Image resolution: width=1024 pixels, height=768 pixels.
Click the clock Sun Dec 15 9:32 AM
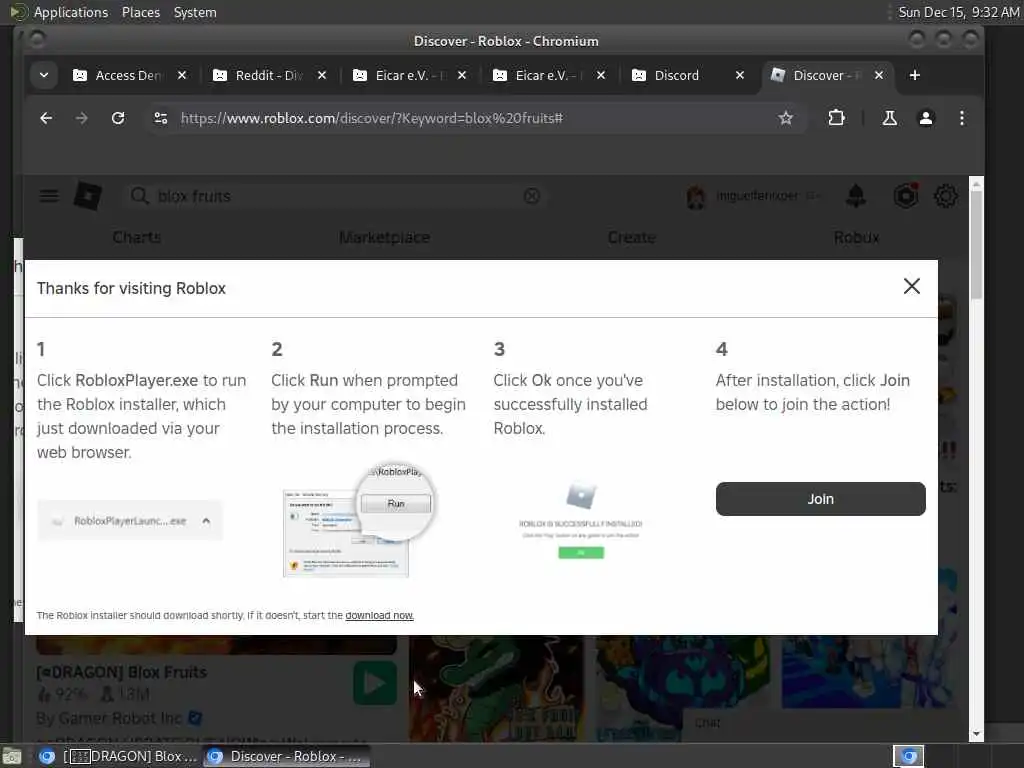pos(959,12)
